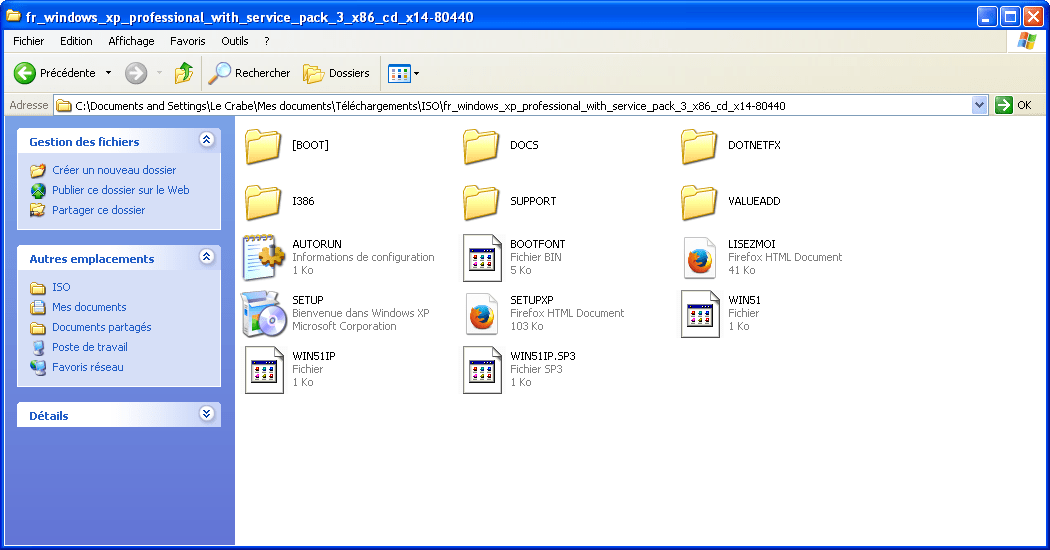Open the Forward history dropdown arrow
This screenshot has width=1050, height=550.
point(159,73)
